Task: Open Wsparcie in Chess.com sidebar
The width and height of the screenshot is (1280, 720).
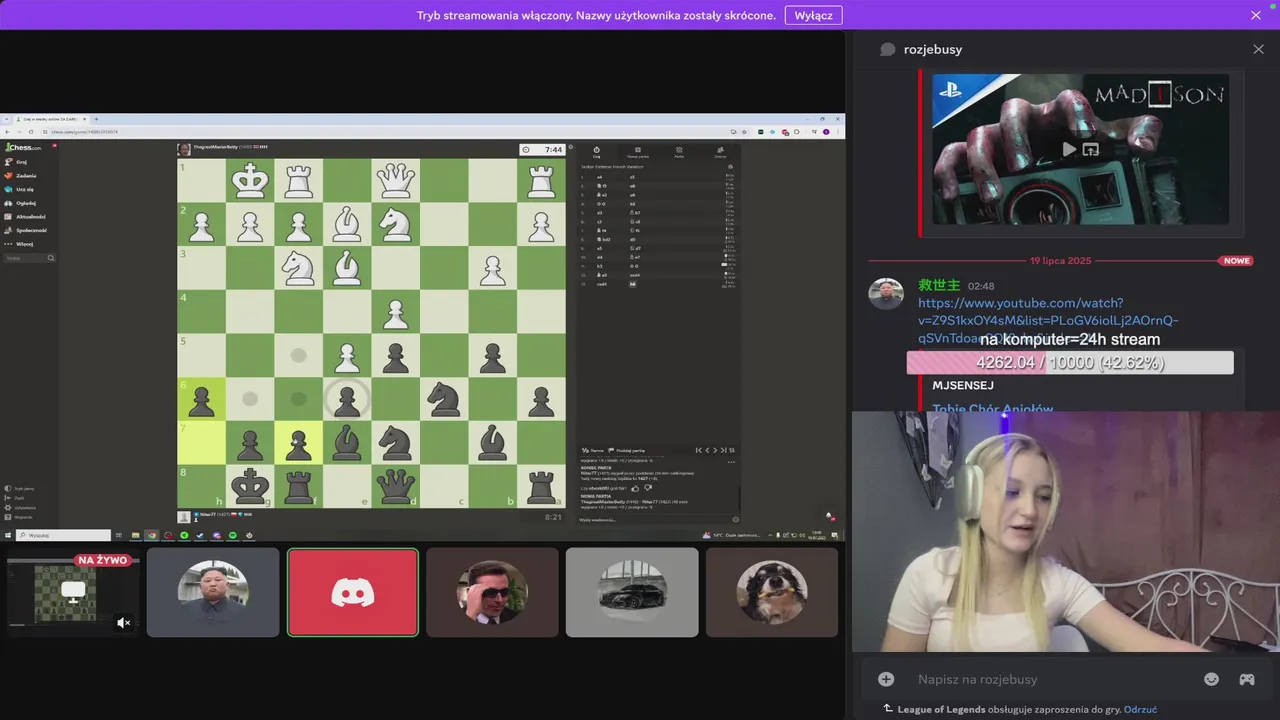Action: point(19,517)
